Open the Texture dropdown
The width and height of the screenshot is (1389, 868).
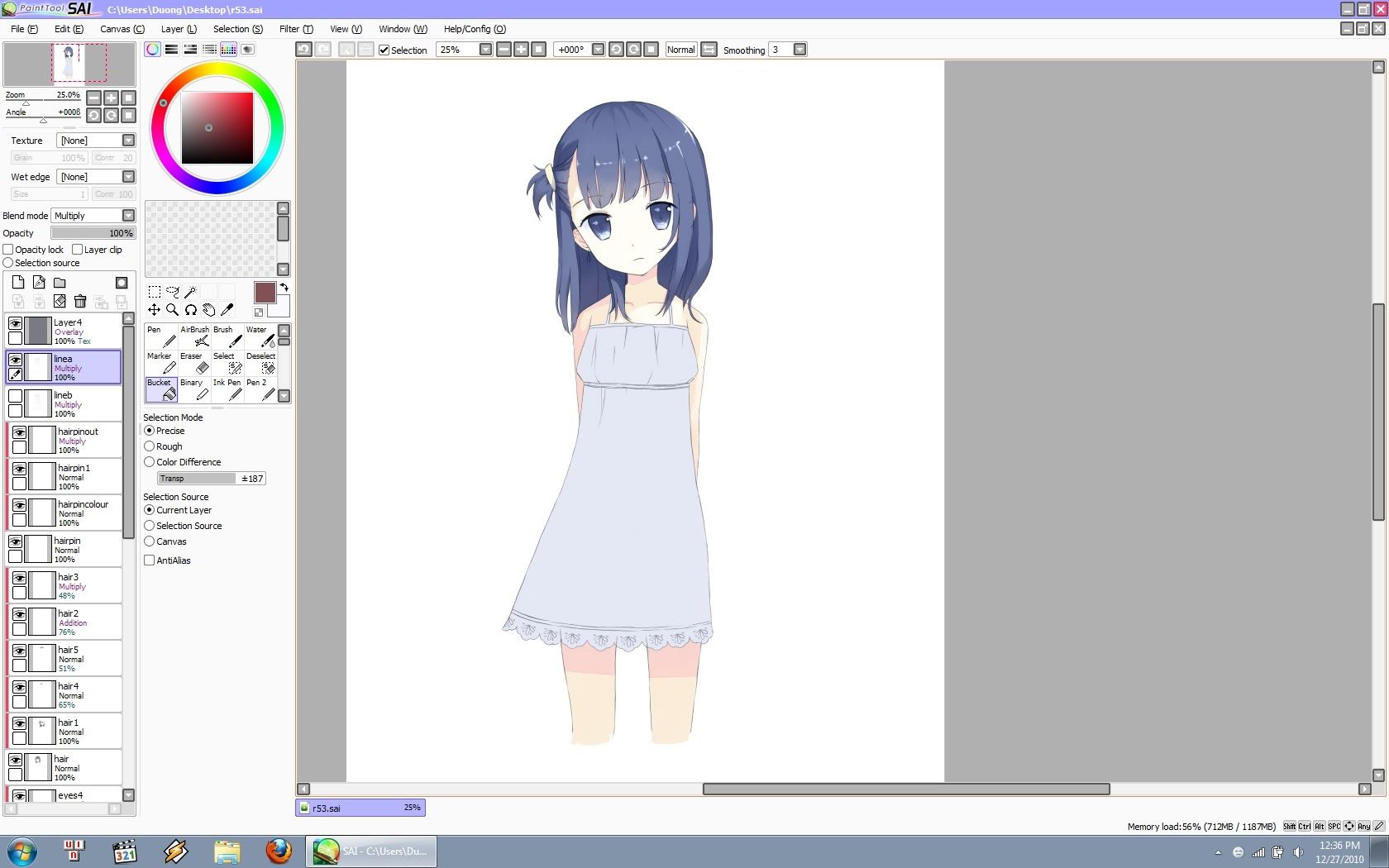pos(128,141)
